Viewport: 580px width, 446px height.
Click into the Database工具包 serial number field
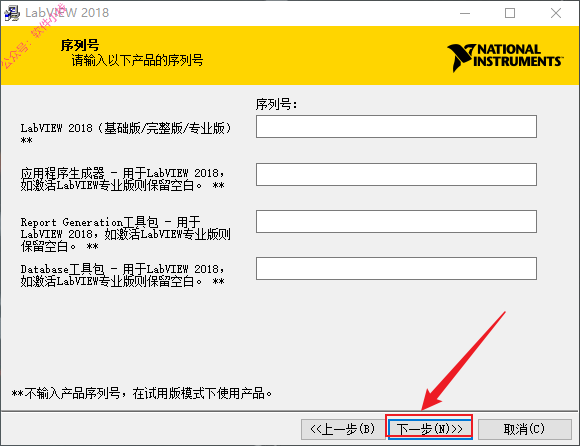396,268
